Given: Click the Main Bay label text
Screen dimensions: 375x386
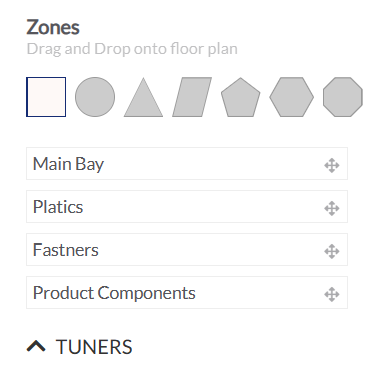Looking at the screenshot, I should click(68, 164).
